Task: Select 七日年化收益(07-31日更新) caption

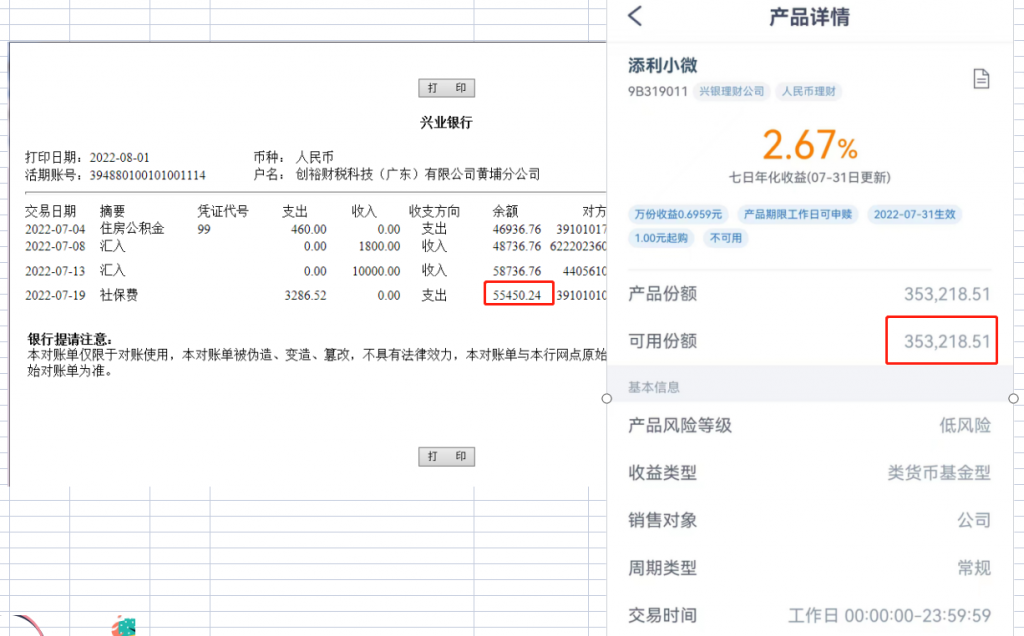Action: pyautogui.click(x=810, y=178)
